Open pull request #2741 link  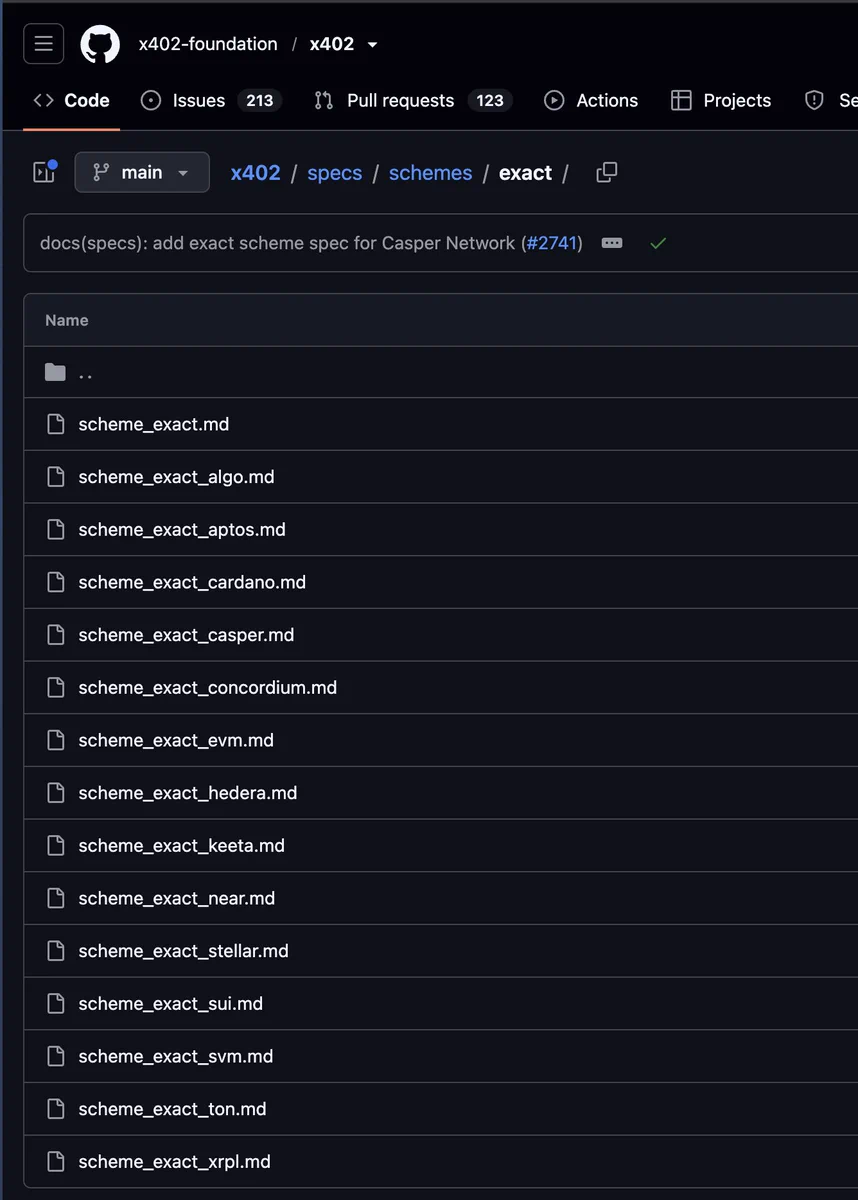[552, 243]
